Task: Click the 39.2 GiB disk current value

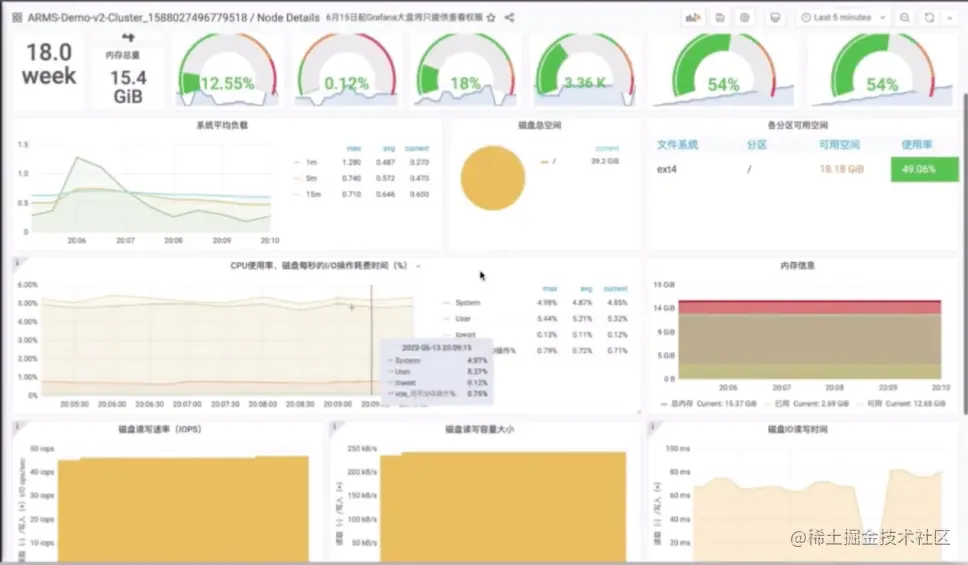Action: 604,161
